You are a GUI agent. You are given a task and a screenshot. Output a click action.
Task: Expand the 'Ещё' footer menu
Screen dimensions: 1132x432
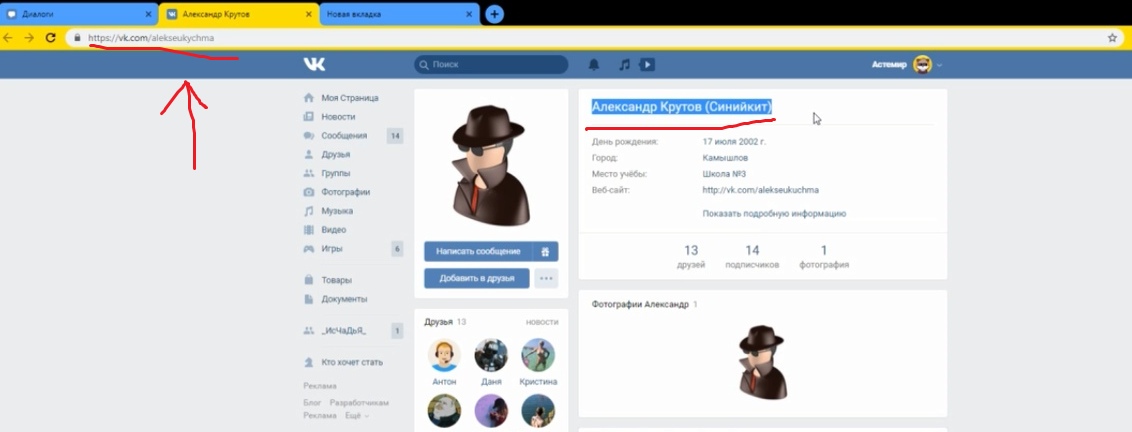point(356,415)
